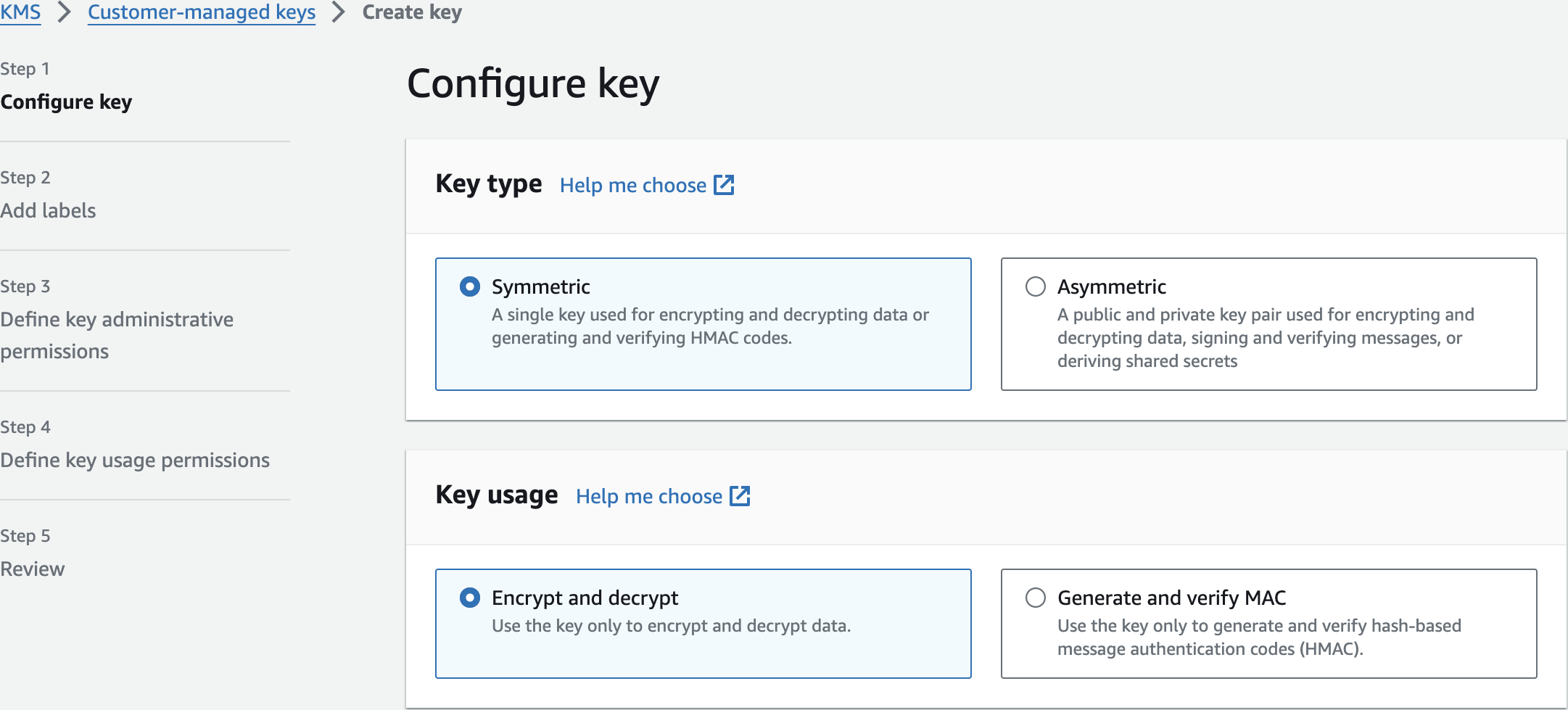Click external link icon beside Key type help
Image resolution: width=1568 pixels, height=710 pixels.
click(724, 185)
